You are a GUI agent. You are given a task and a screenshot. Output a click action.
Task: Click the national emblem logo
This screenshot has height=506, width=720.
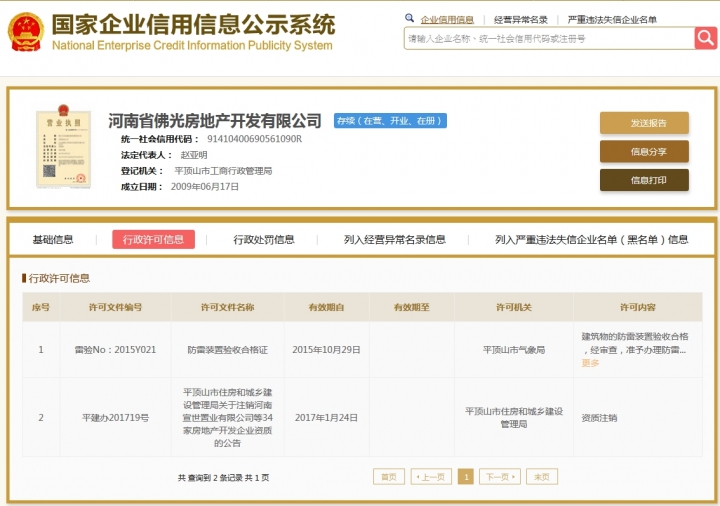tap(26, 32)
